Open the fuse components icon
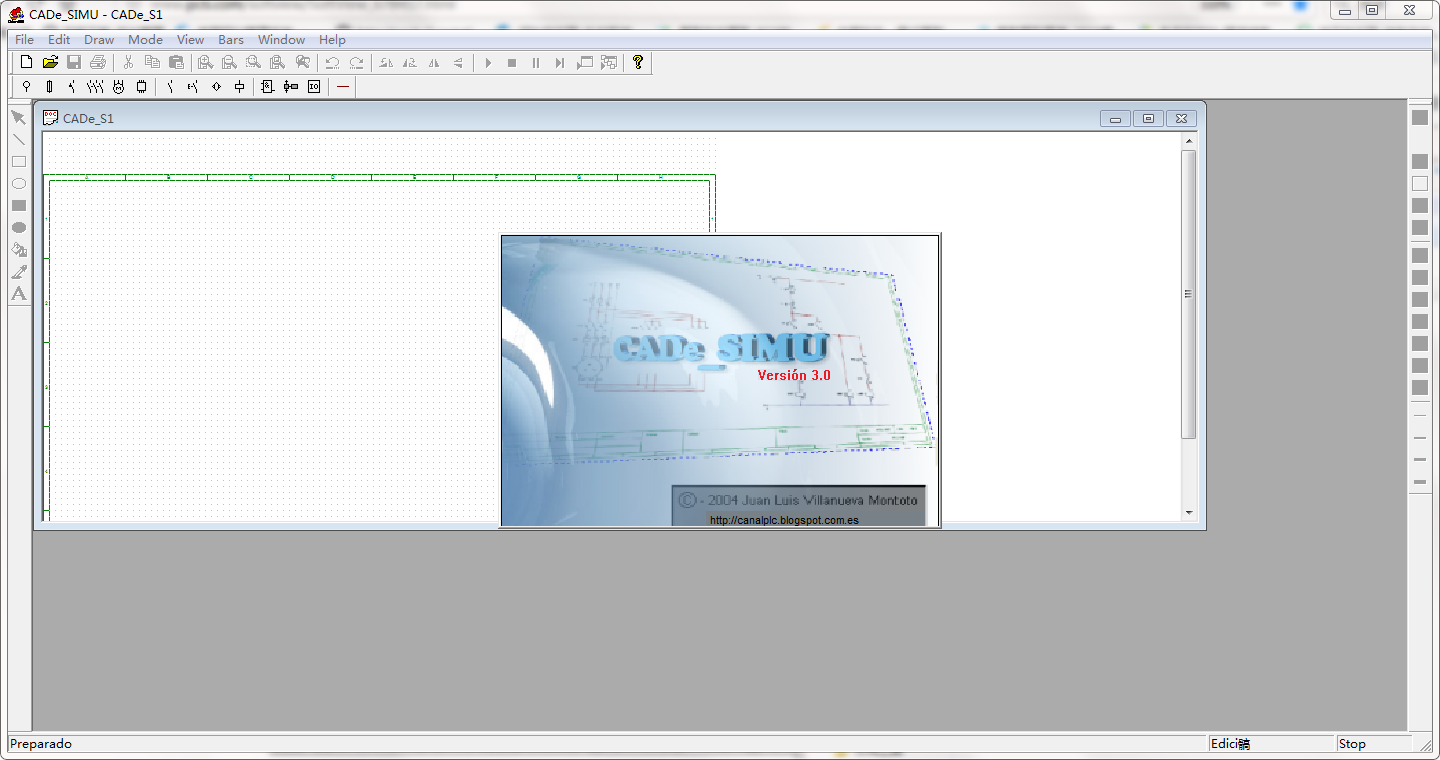Screen dimensions: 1440x760 (50, 87)
